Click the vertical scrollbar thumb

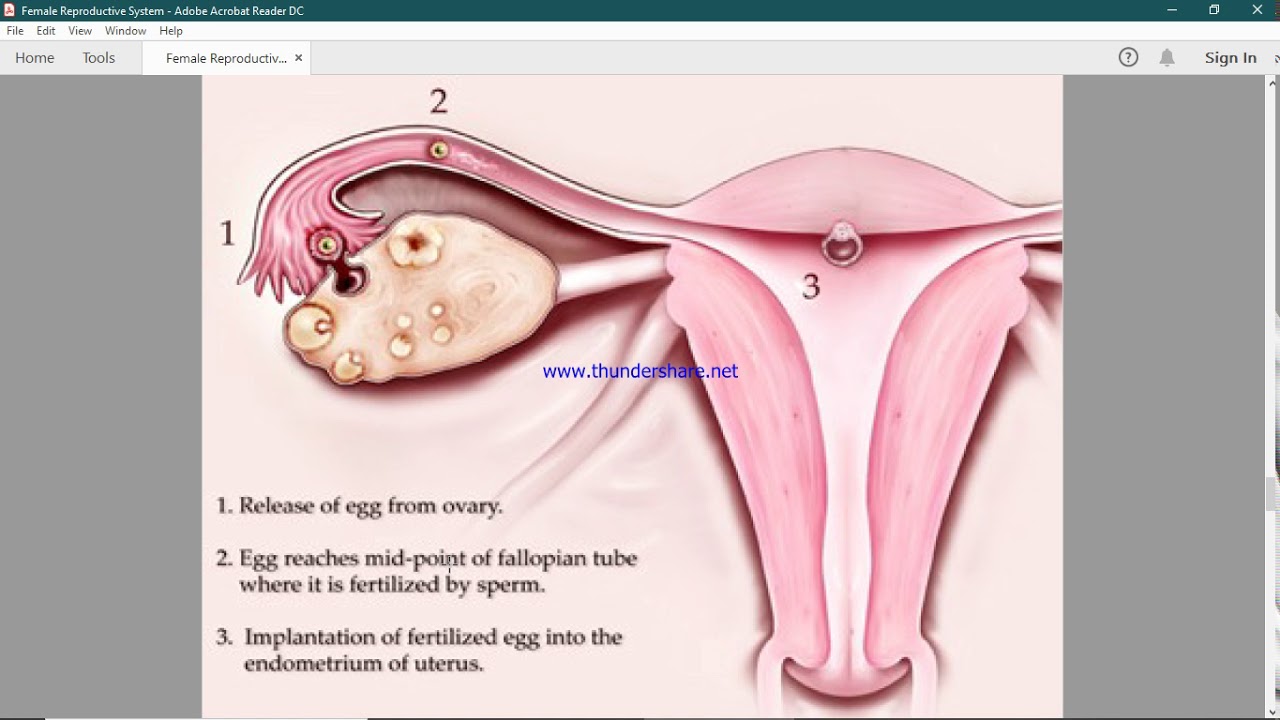(x=1271, y=494)
